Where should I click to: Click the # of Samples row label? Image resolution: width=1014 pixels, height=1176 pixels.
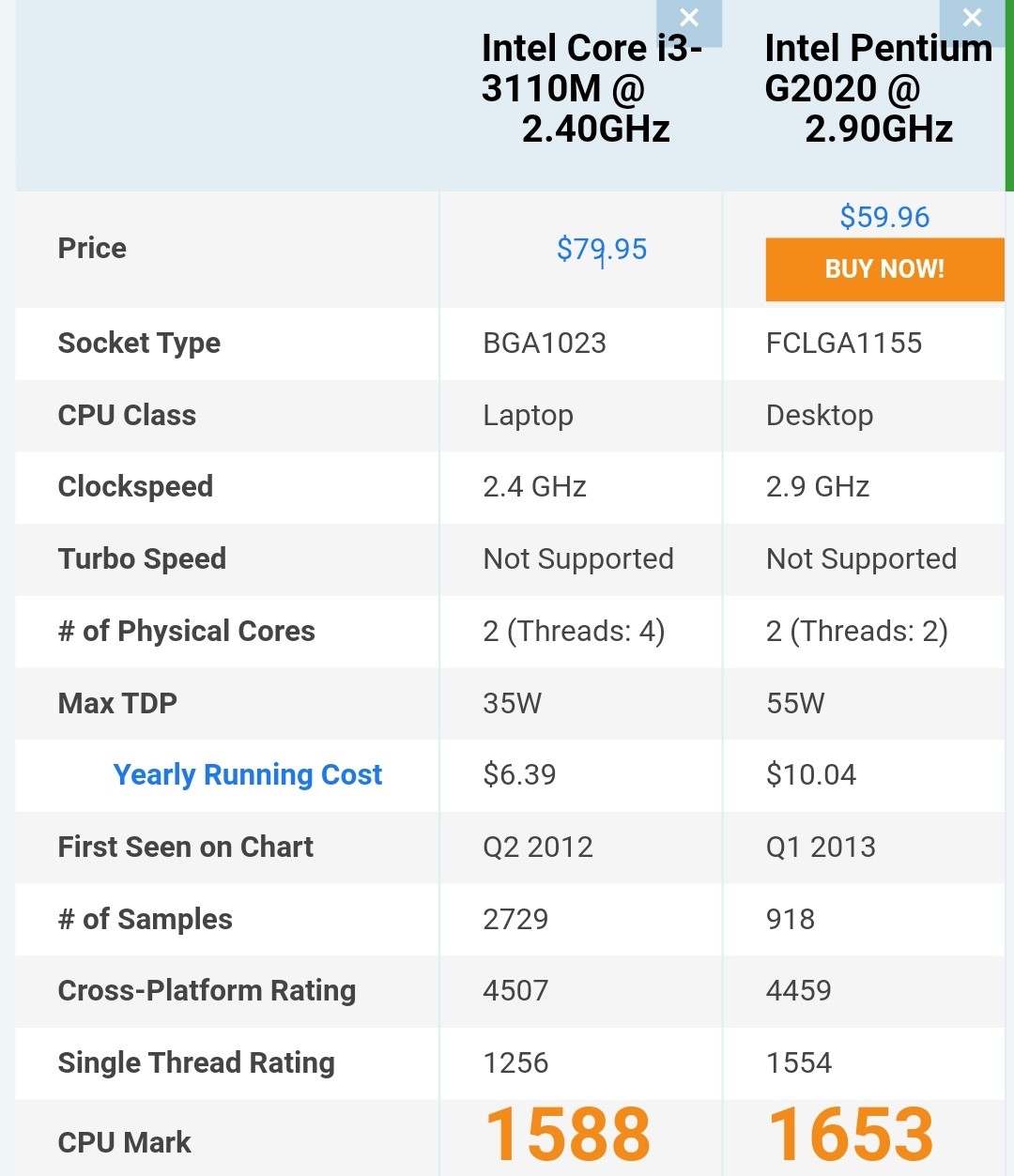tap(145, 920)
